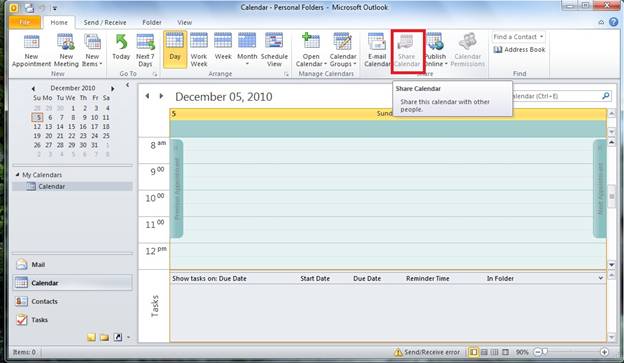This screenshot has width=624, height=363.
Task: Switch to Work Week view
Action: pos(199,51)
